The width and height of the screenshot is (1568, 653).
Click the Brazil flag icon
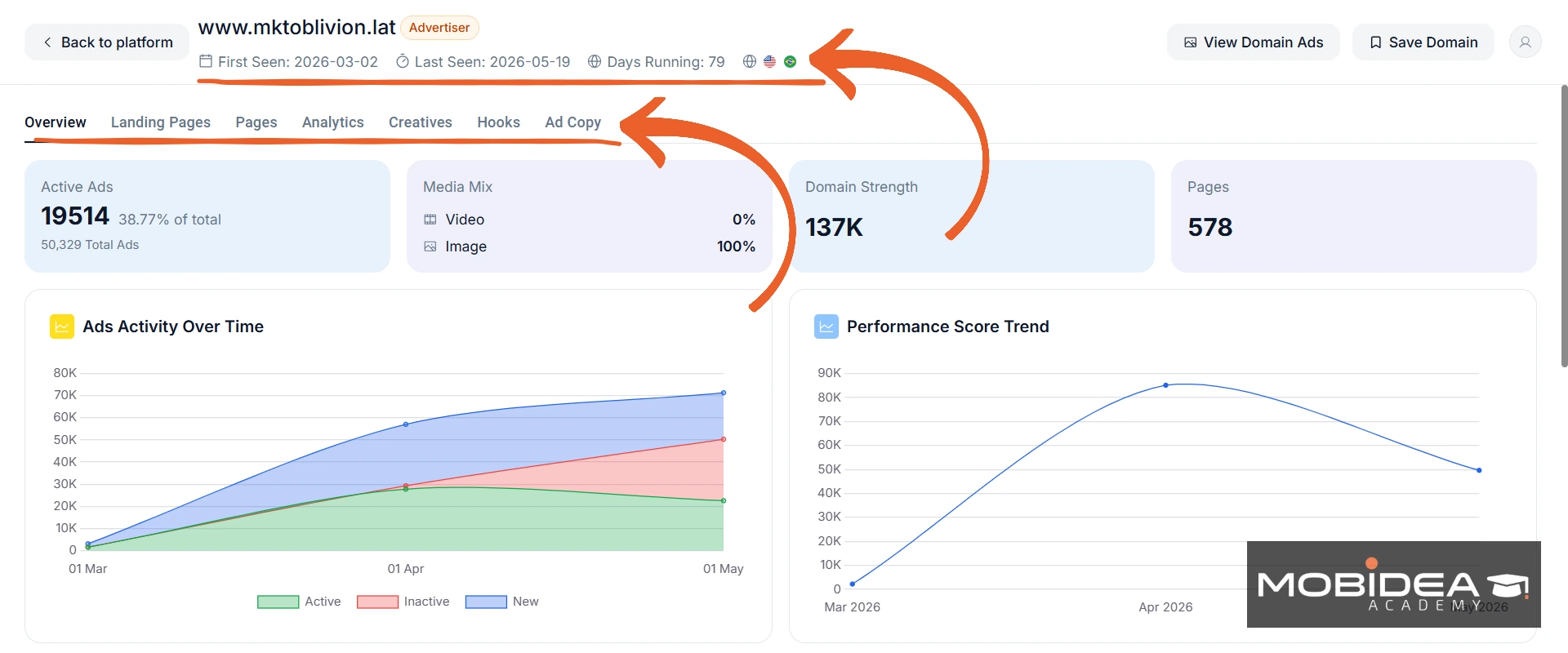(790, 61)
